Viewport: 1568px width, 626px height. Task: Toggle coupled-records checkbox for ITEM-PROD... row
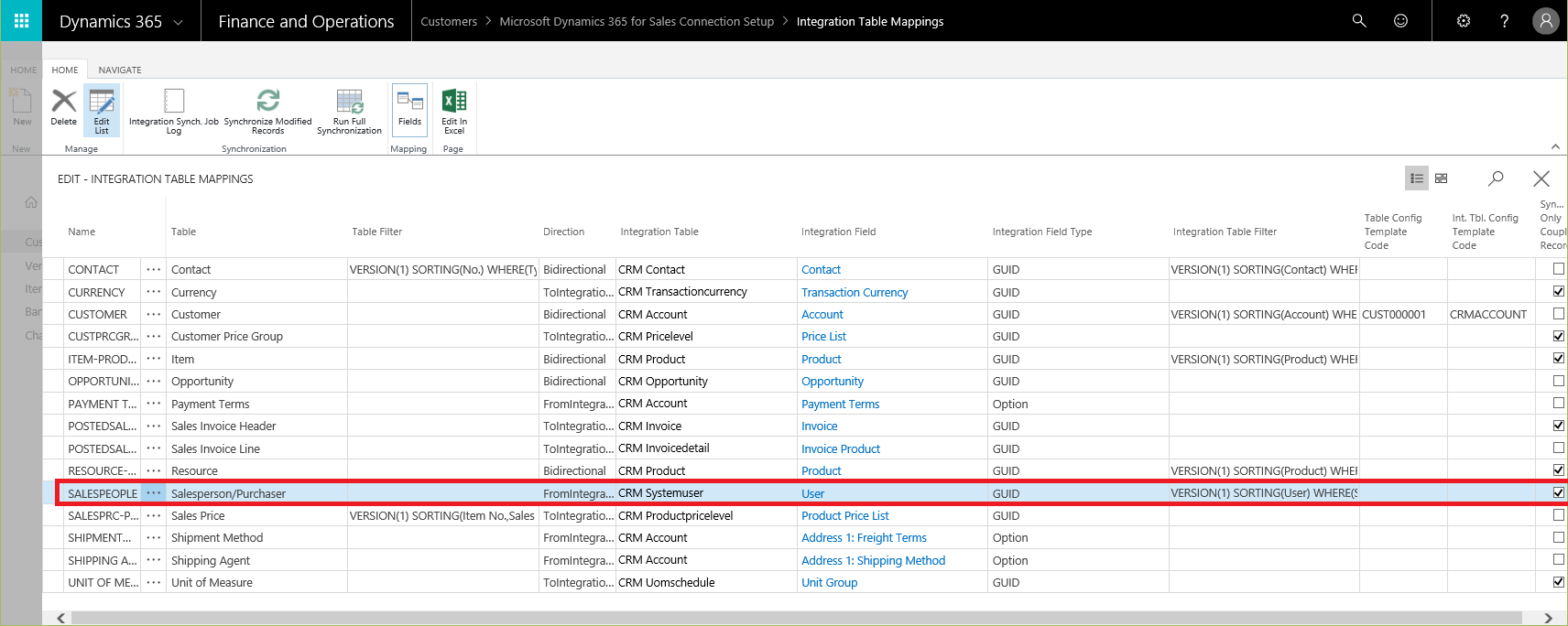click(x=1558, y=358)
